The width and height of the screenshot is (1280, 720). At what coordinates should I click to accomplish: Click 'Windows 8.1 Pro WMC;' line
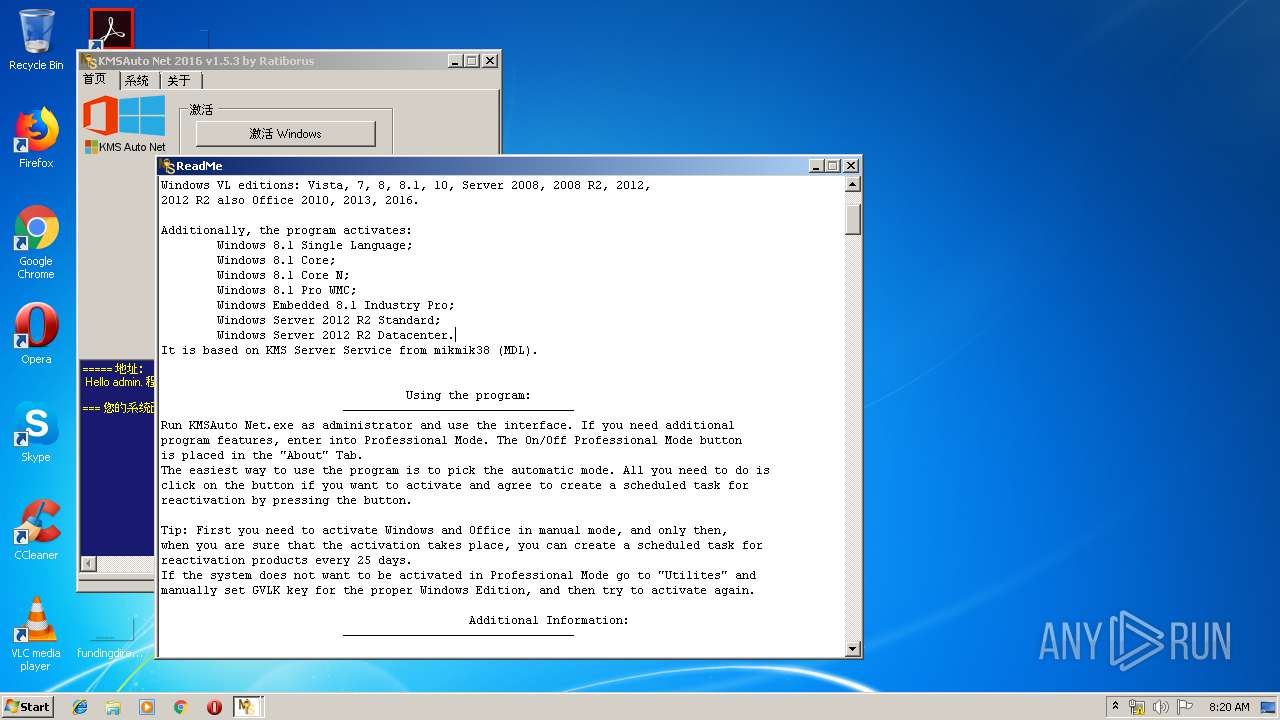(286, 290)
